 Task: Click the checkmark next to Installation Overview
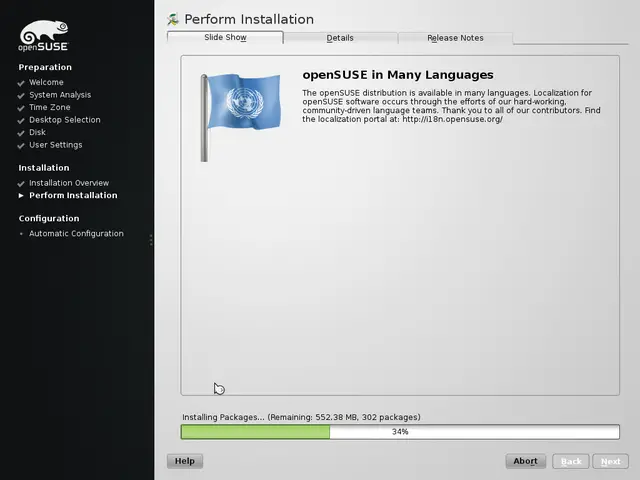coord(21,184)
